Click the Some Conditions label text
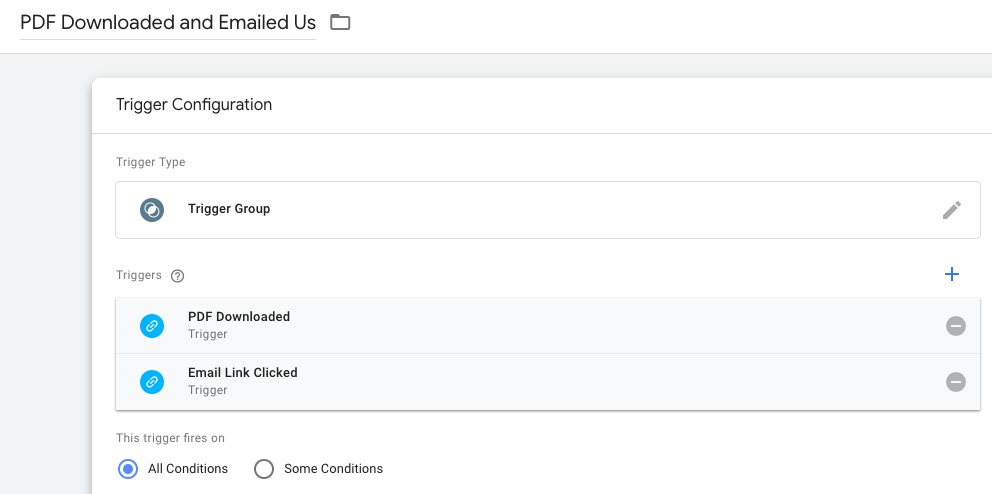 point(333,469)
